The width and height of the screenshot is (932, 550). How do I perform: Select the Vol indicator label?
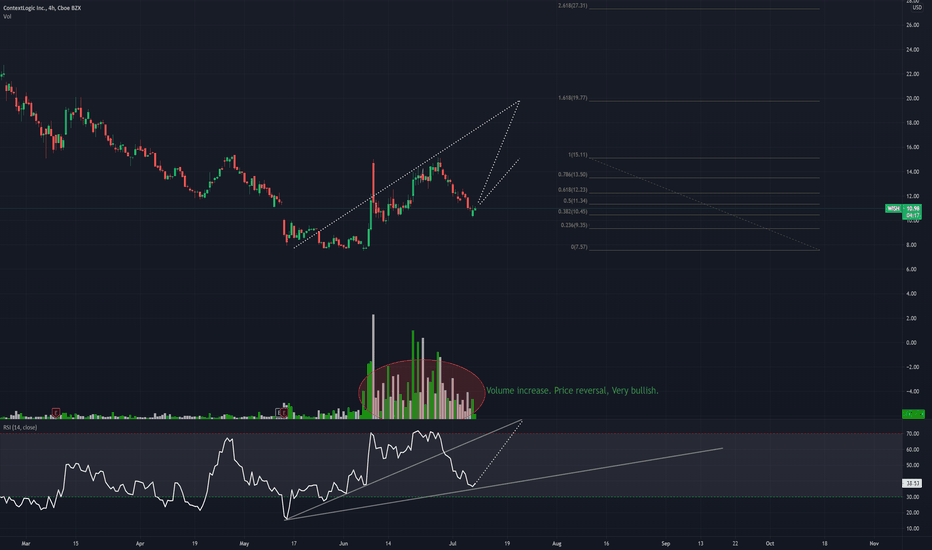coord(7,17)
